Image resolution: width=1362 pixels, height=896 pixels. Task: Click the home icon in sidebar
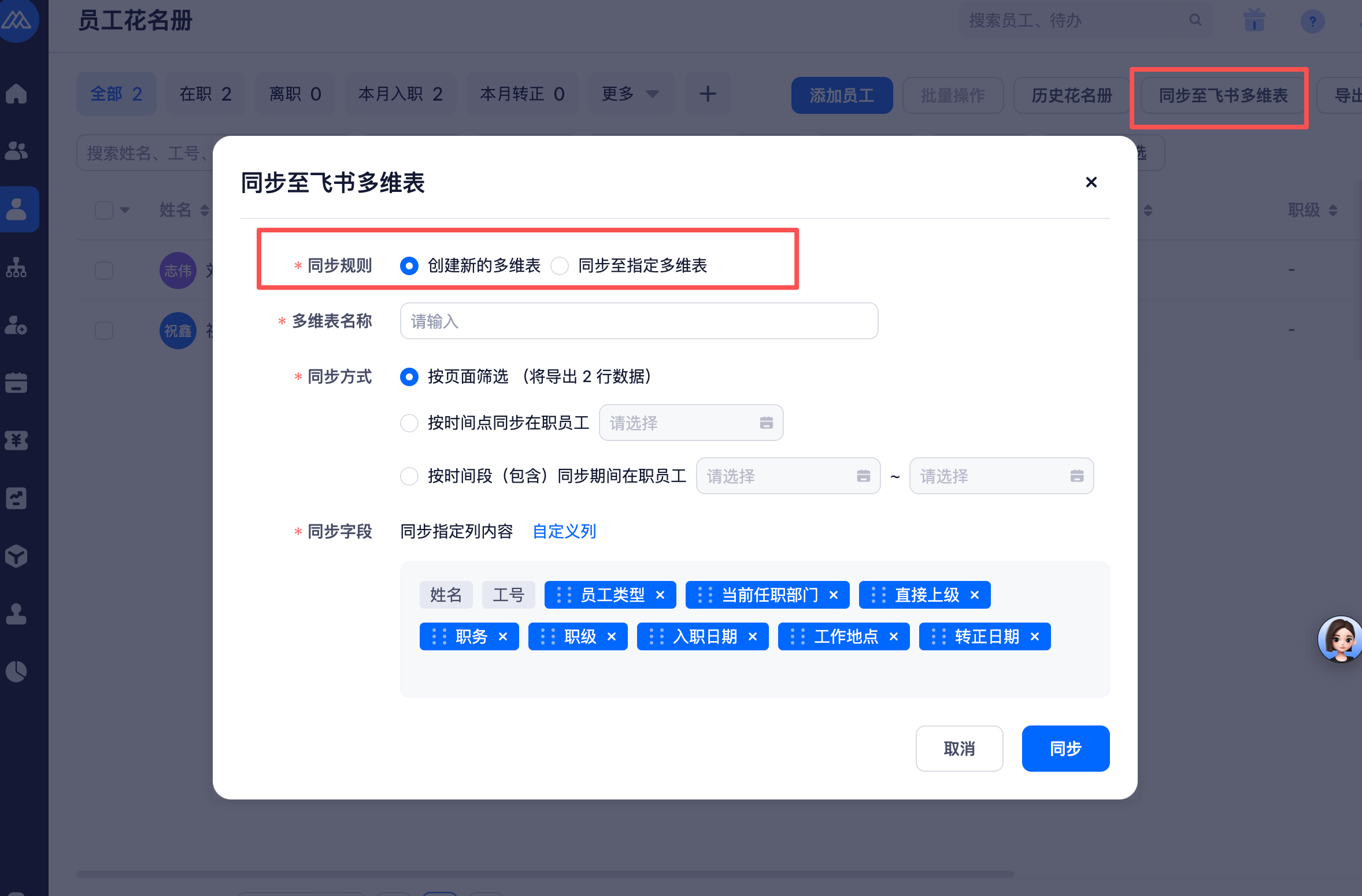point(16,94)
